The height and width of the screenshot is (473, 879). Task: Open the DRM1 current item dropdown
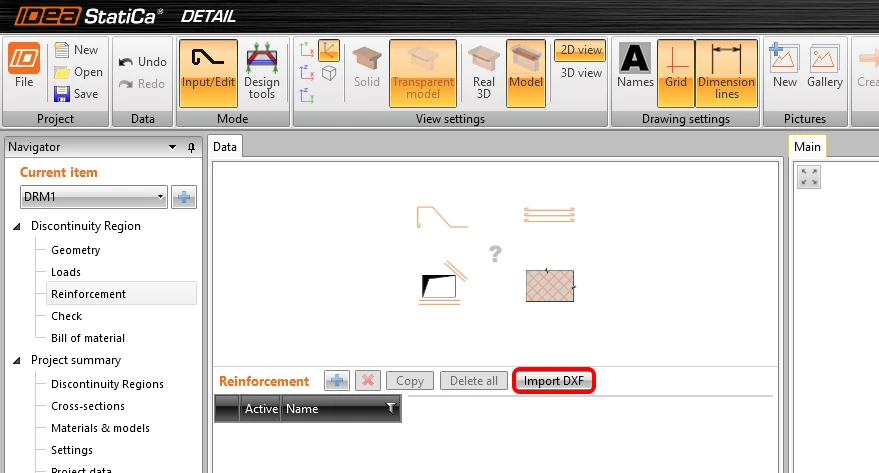pyautogui.click(x=94, y=197)
